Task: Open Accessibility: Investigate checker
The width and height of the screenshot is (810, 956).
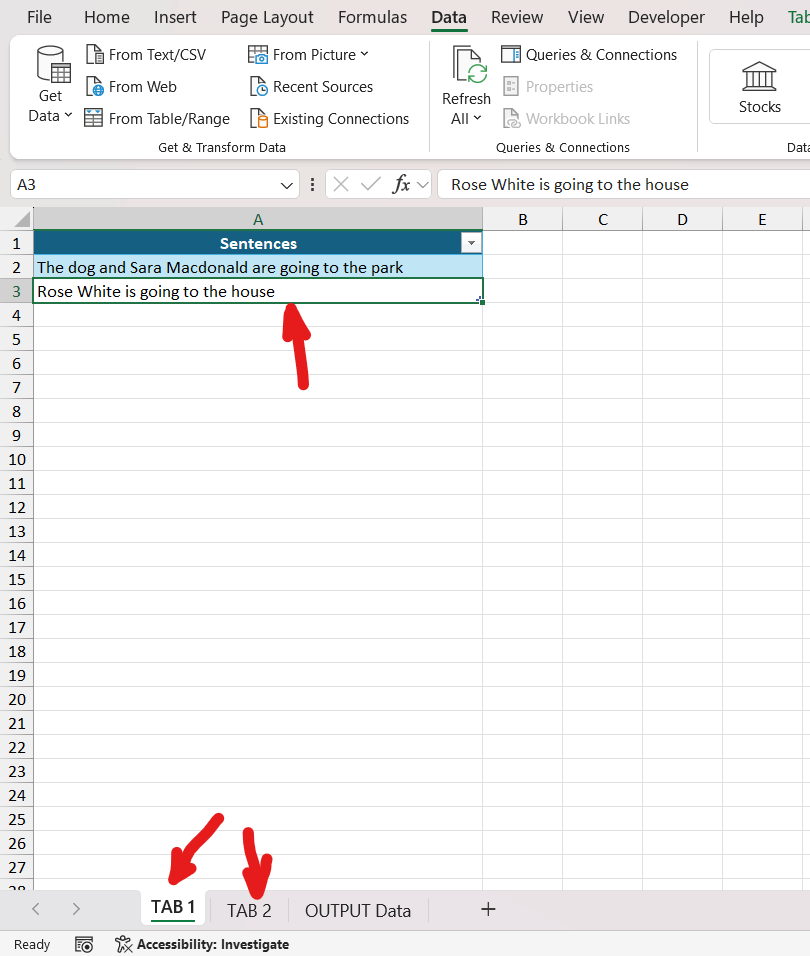Action: tap(202, 944)
